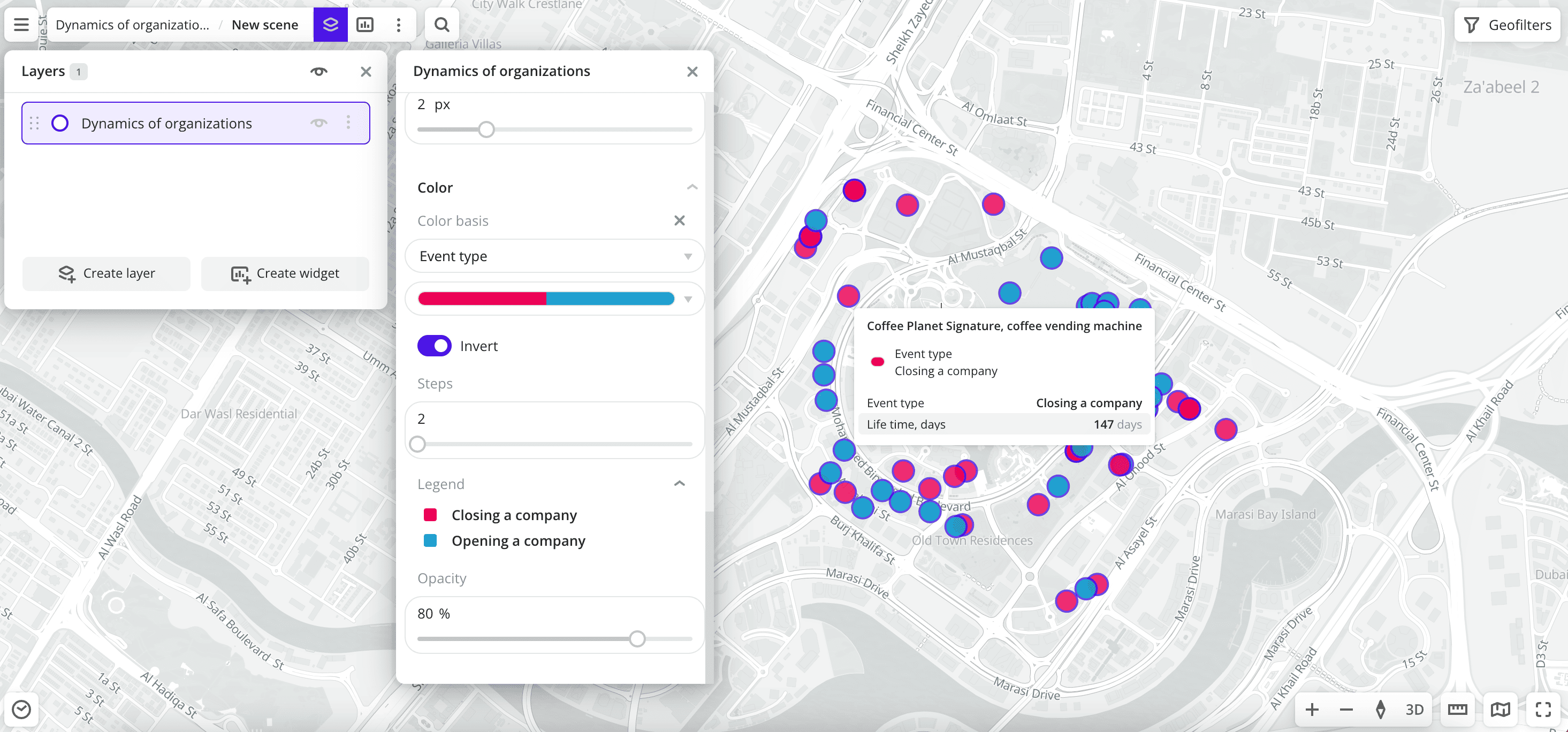Open the Event type color basis dropdown
The height and width of the screenshot is (732, 1568).
[x=554, y=256]
